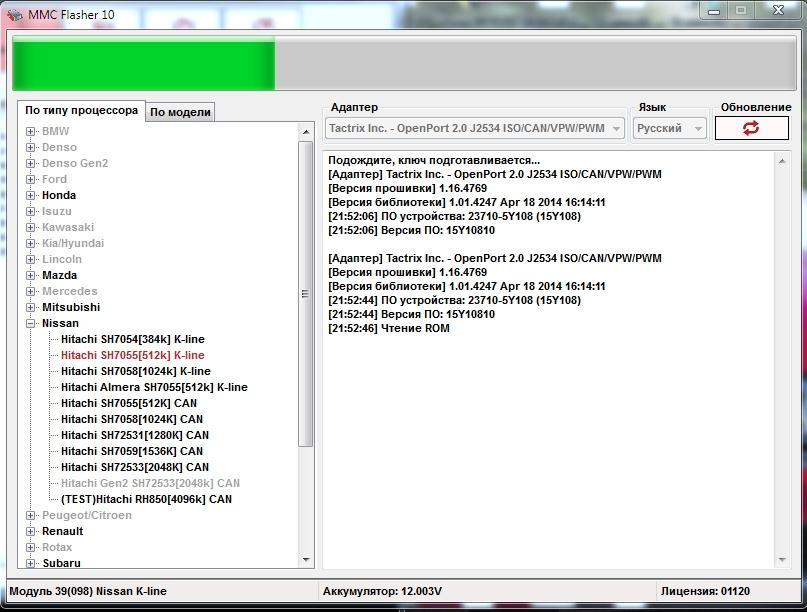Open the Адаптер Tactrix dropdown
The width and height of the screenshot is (807, 612).
pos(475,128)
